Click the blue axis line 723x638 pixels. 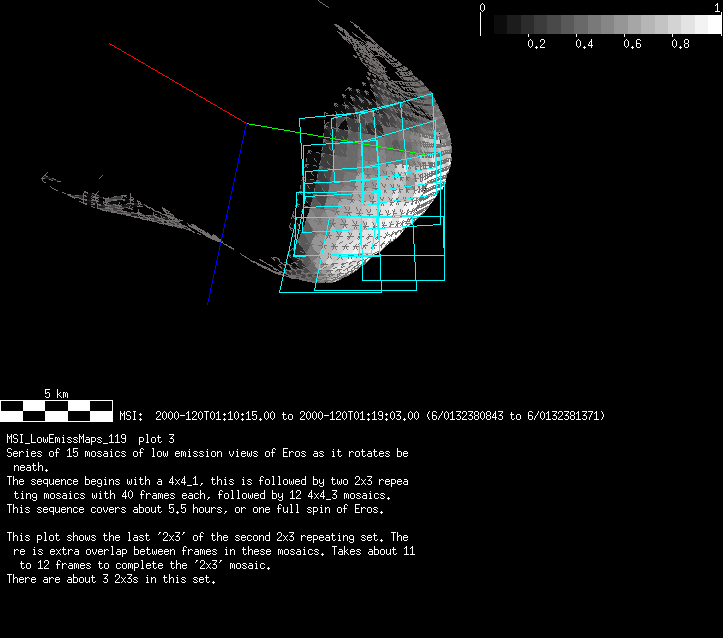click(227, 212)
